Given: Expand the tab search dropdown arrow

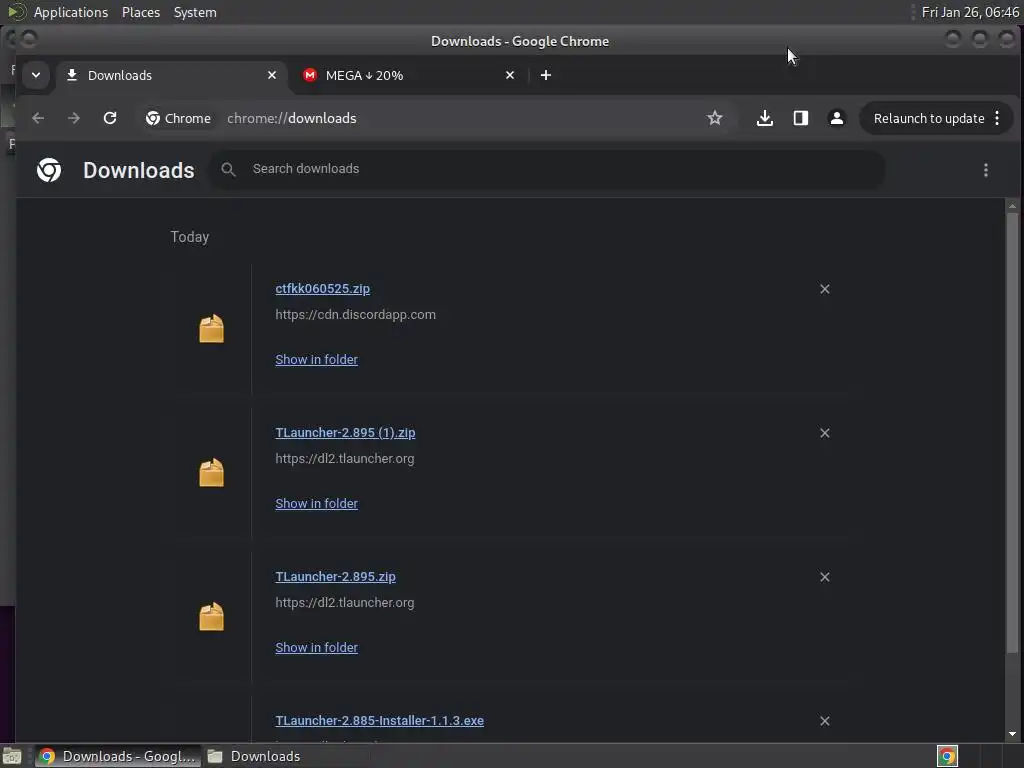Looking at the screenshot, I should (36, 75).
